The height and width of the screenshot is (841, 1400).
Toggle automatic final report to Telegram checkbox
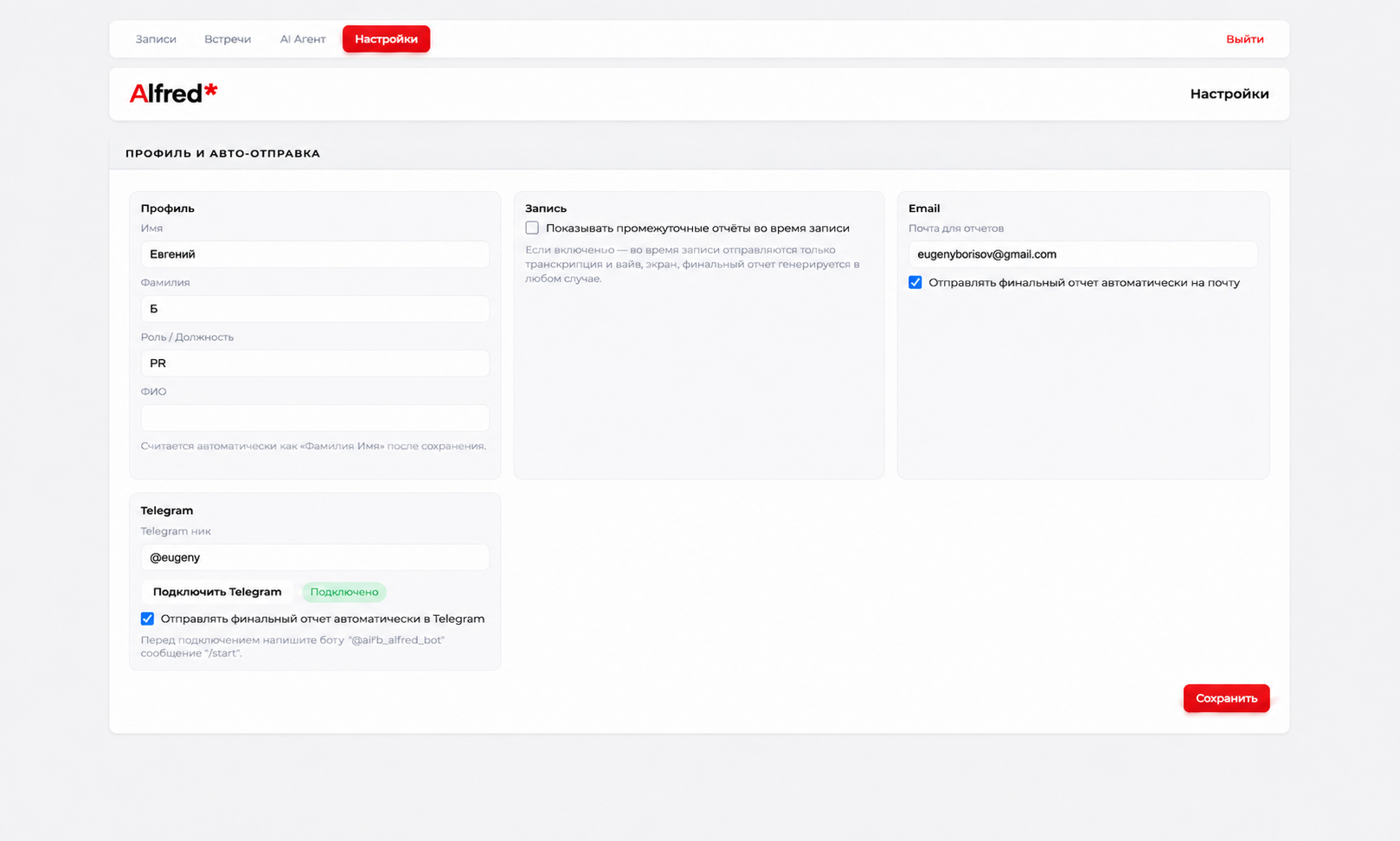click(147, 619)
